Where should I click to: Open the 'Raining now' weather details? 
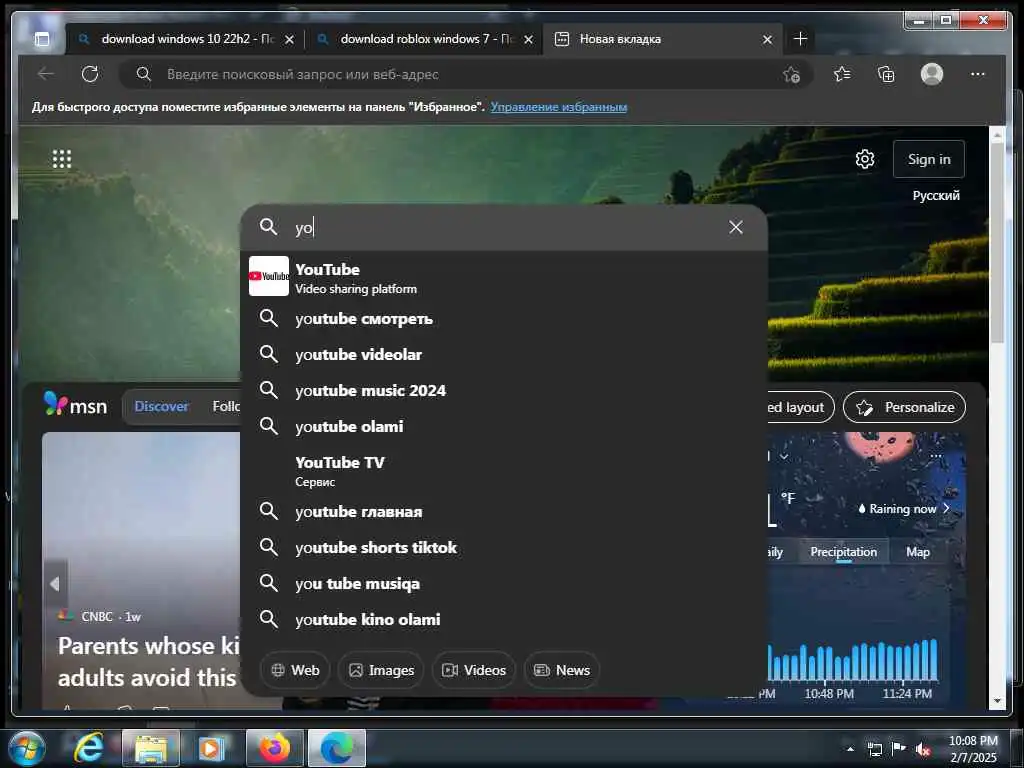904,508
